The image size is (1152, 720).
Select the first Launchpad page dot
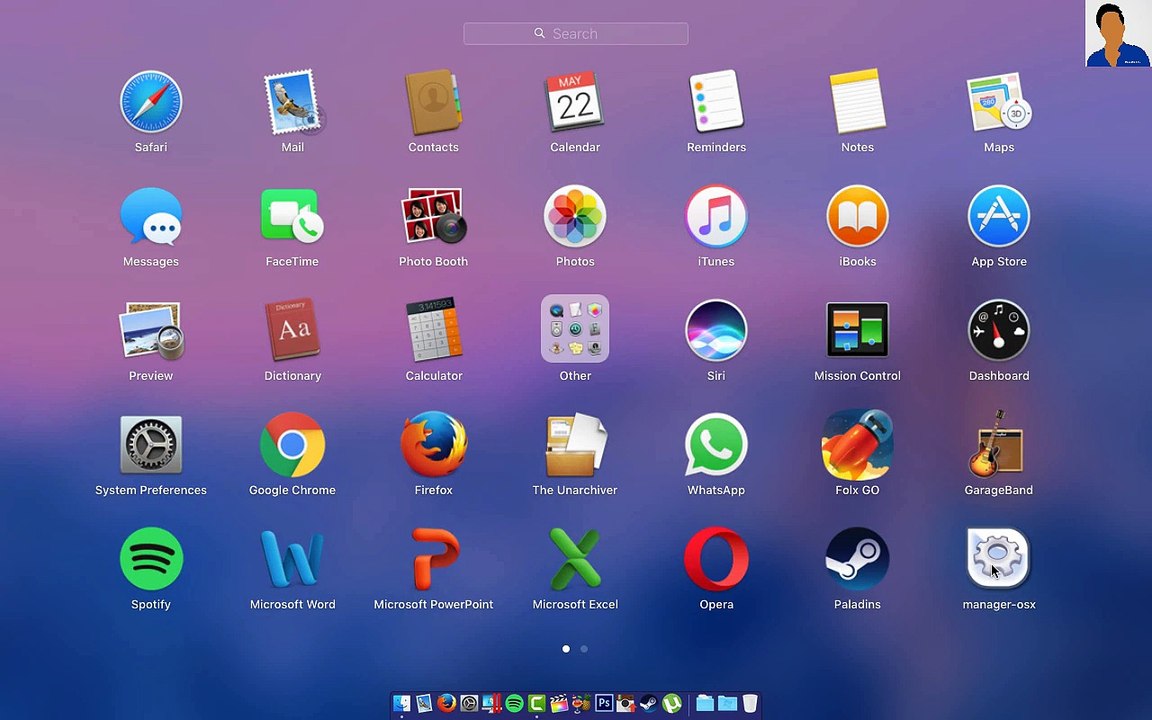[566, 649]
